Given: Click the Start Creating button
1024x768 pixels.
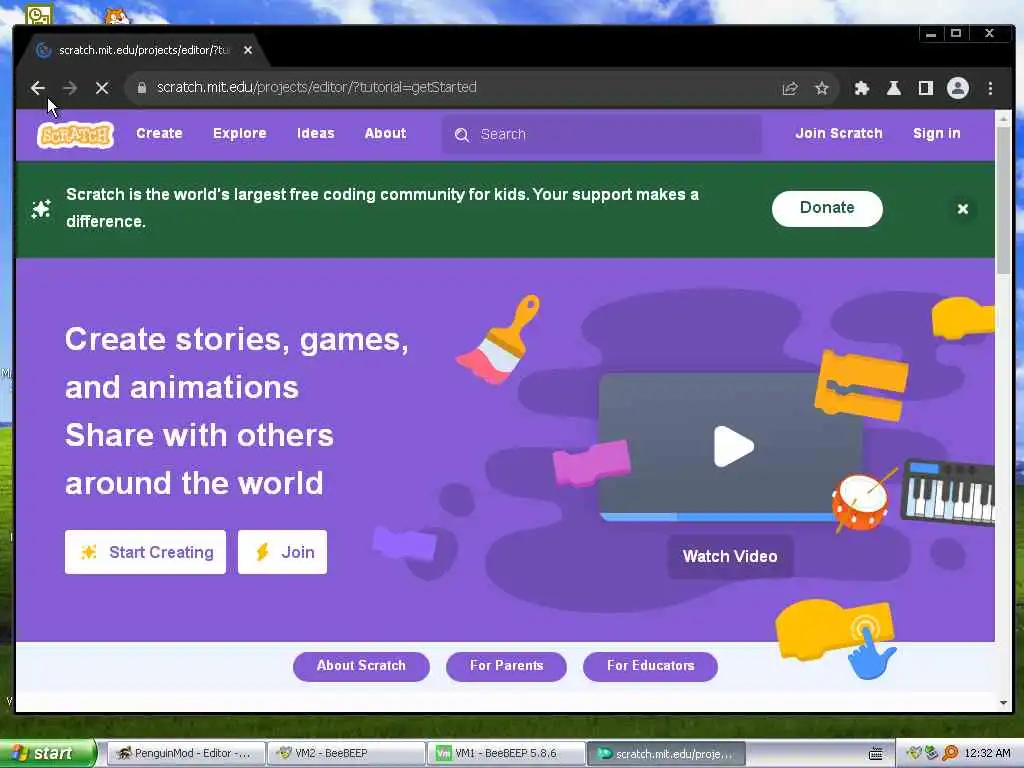Looking at the screenshot, I should [145, 552].
